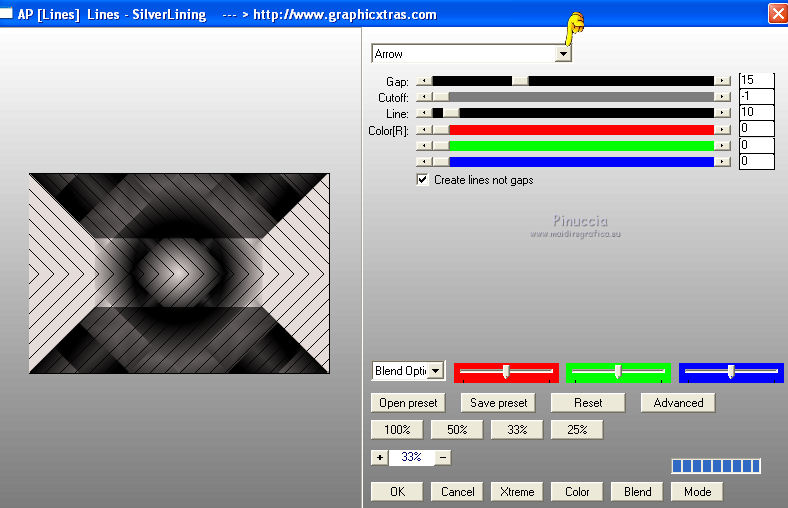The height and width of the screenshot is (508, 788).
Task: Click the lines preview thumbnail image
Action: (x=179, y=273)
